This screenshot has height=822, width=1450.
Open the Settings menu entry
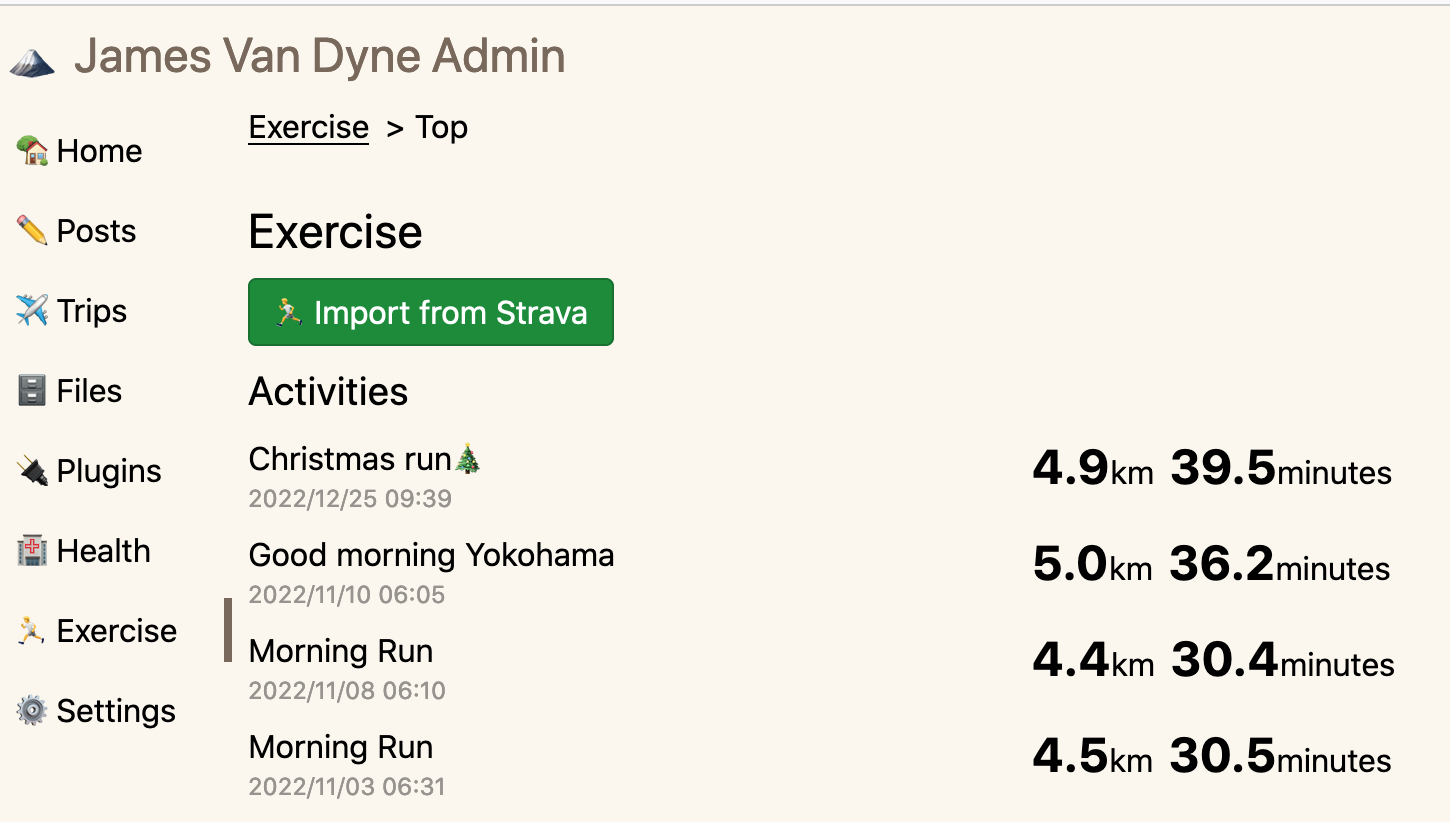coord(116,711)
